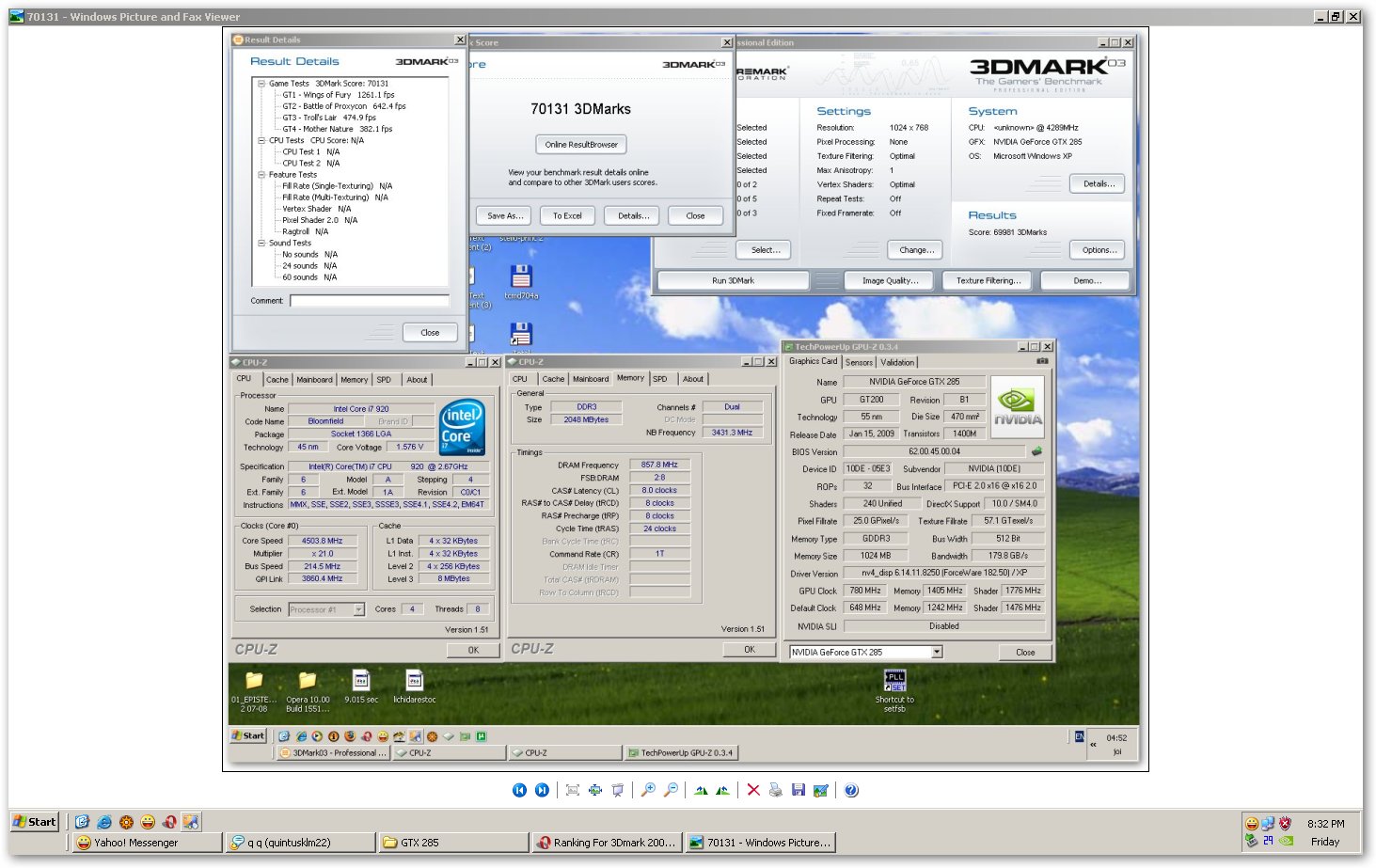Click Texture Filtering button in 3DMark

coord(989,280)
